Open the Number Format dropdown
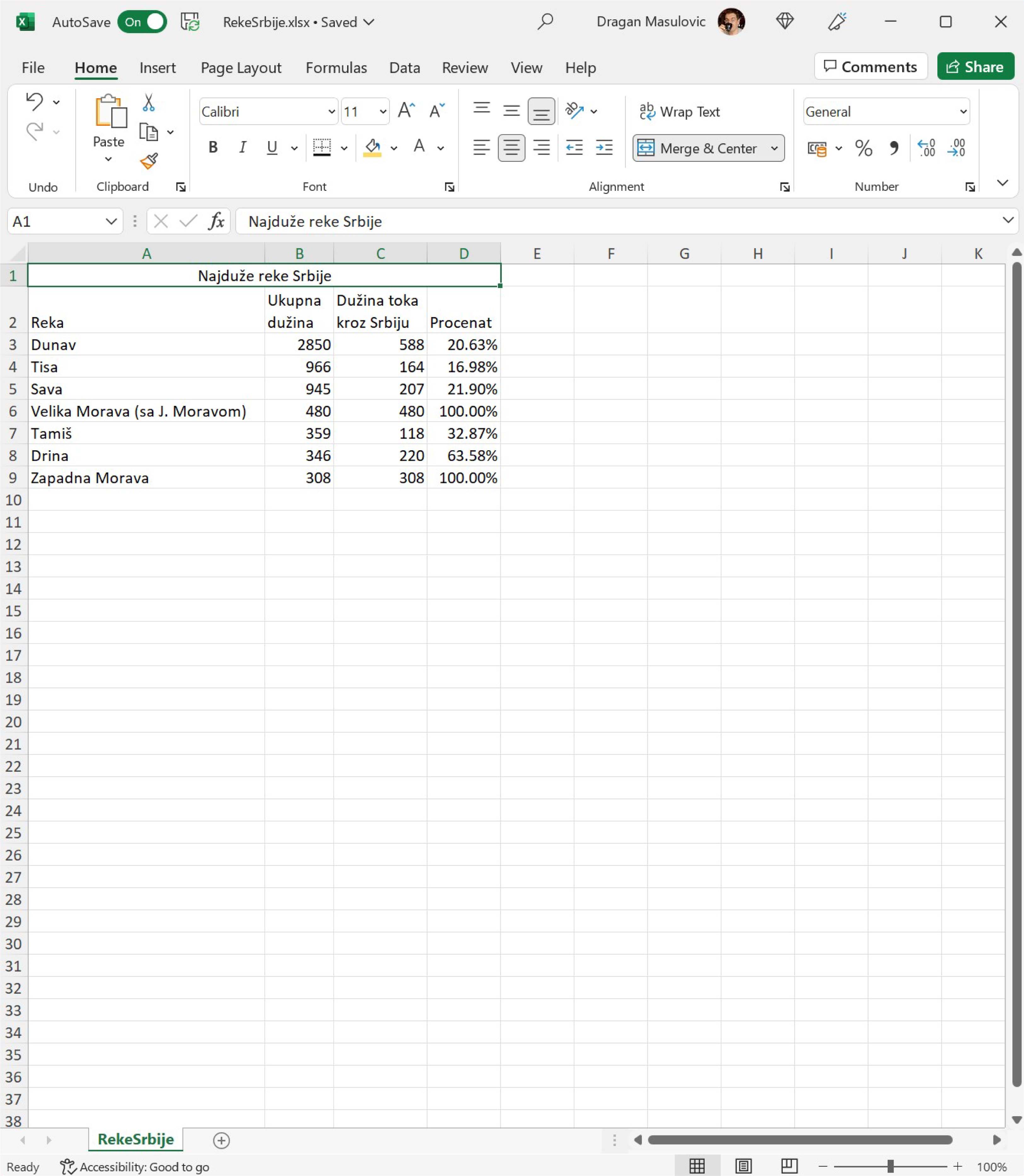 (963, 112)
